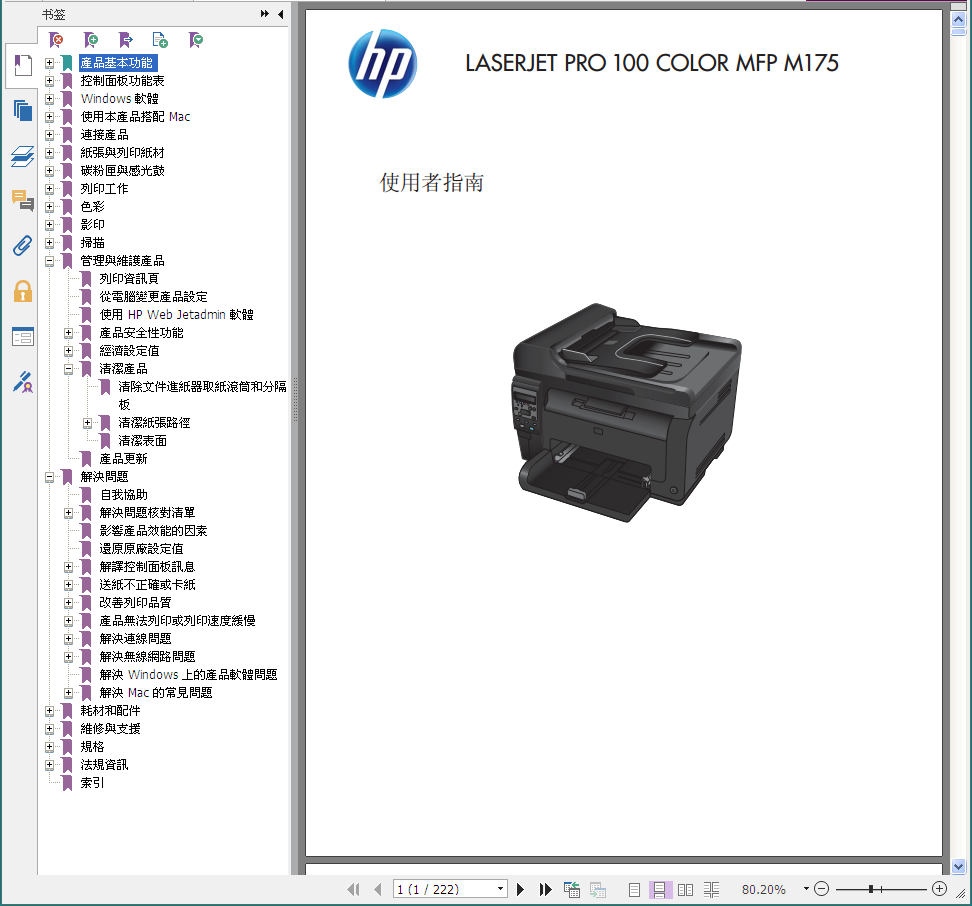Go to the next page
972x906 pixels.
(x=521, y=889)
